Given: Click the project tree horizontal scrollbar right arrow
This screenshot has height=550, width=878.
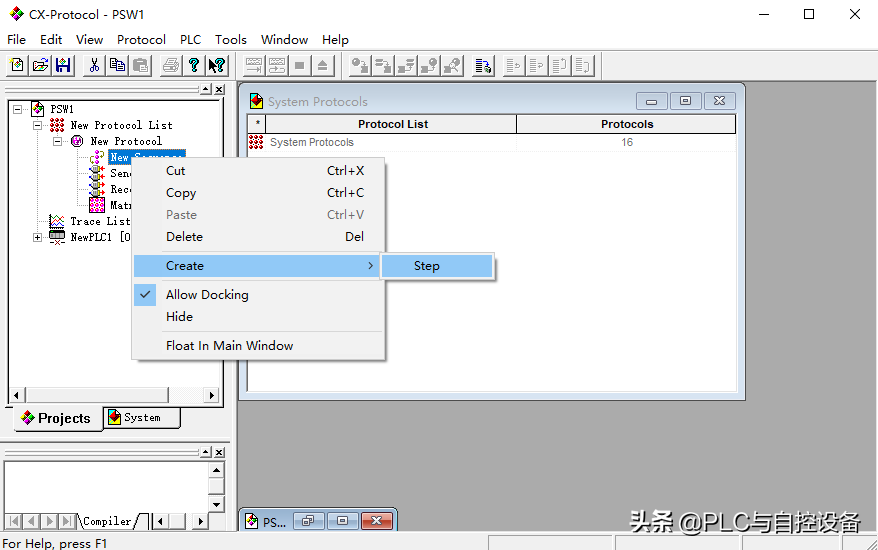Looking at the screenshot, I should (211, 395).
